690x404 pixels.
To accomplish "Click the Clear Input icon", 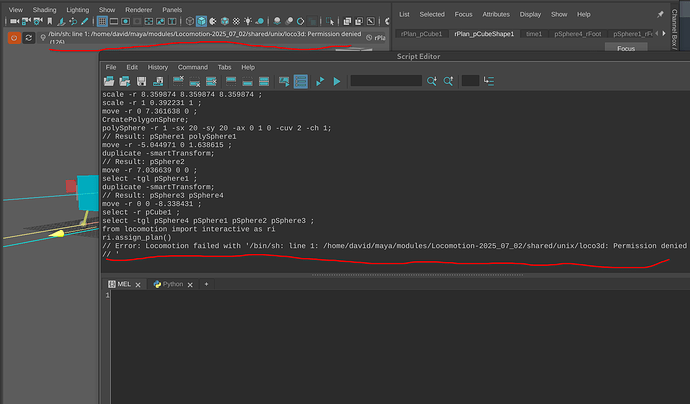I will [x=195, y=81].
